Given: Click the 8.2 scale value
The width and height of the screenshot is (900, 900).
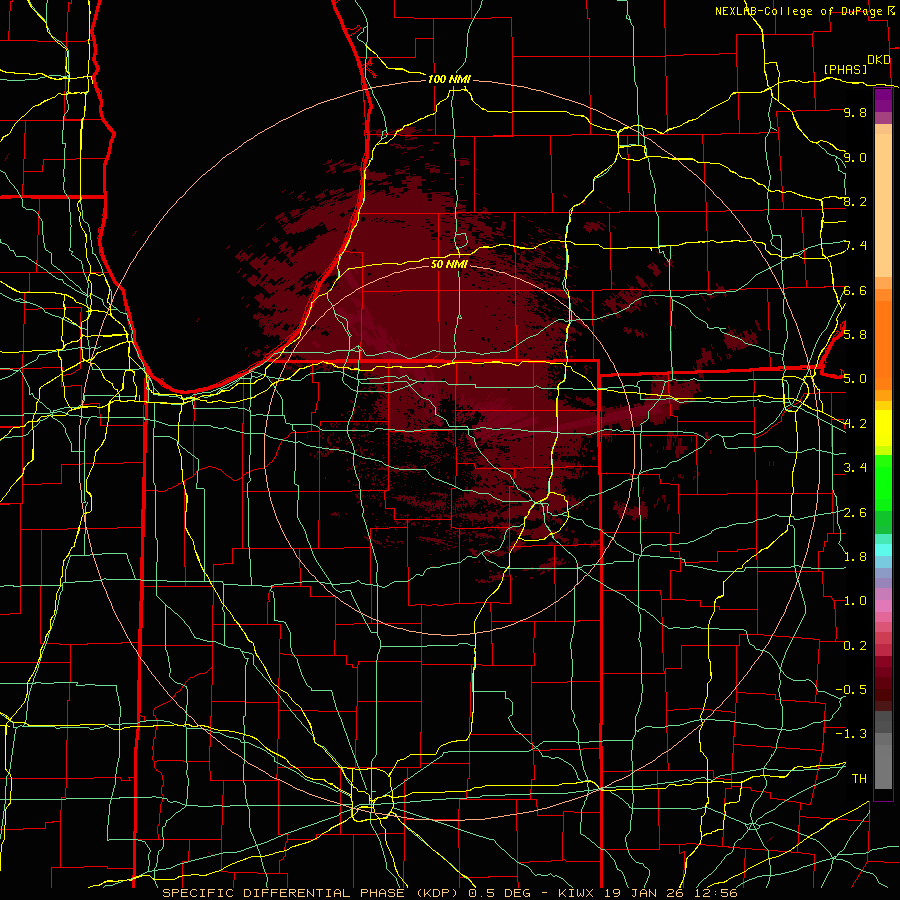Looking at the screenshot, I should [855, 201].
